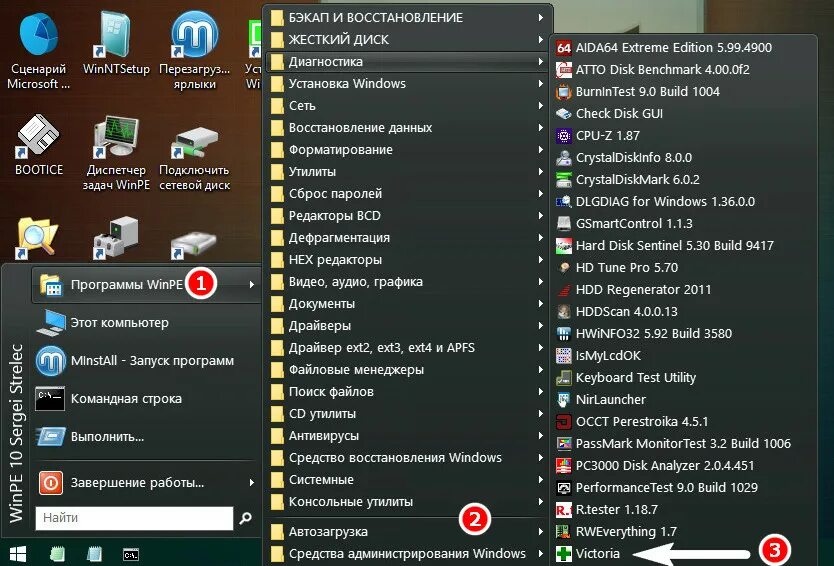Viewport: 834px width, 566px height.
Task: Expand Редакторы BCD submenu
Action: 408,216
